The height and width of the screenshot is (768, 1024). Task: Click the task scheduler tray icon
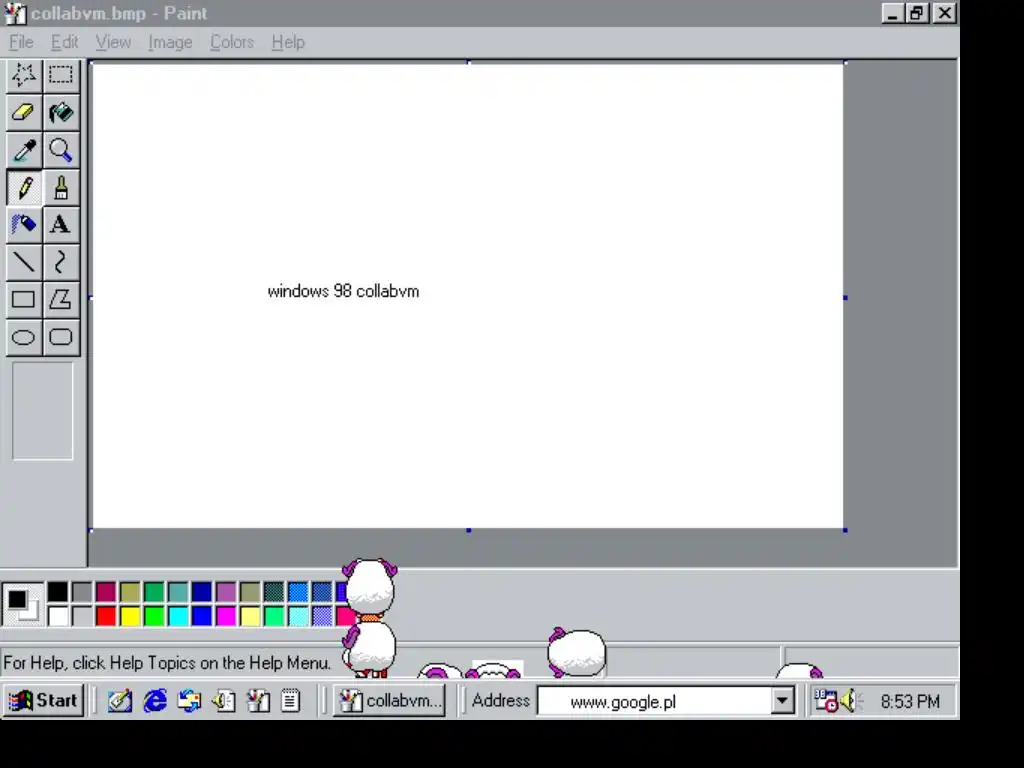tap(826, 701)
